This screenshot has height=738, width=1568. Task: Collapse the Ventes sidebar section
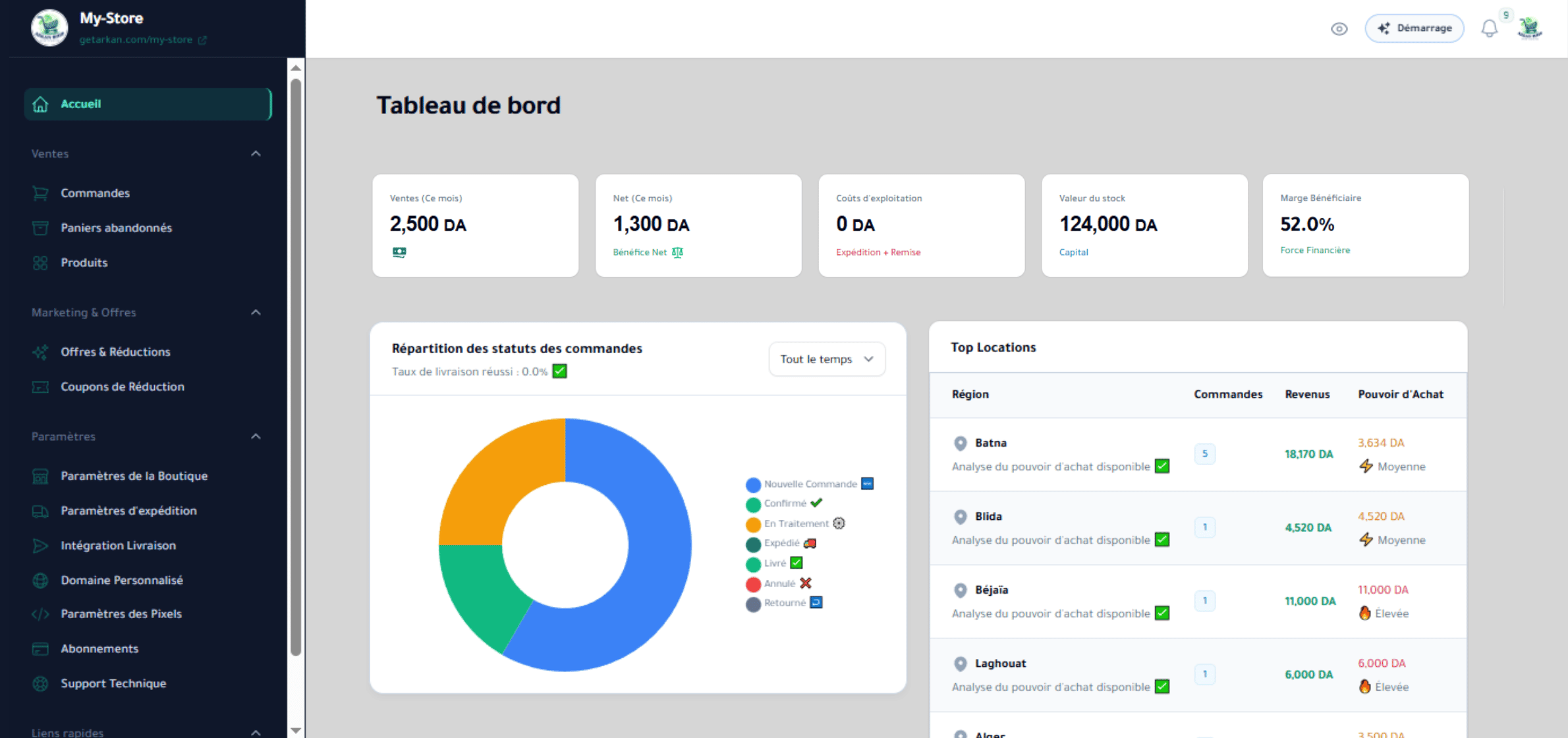(x=256, y=154)
